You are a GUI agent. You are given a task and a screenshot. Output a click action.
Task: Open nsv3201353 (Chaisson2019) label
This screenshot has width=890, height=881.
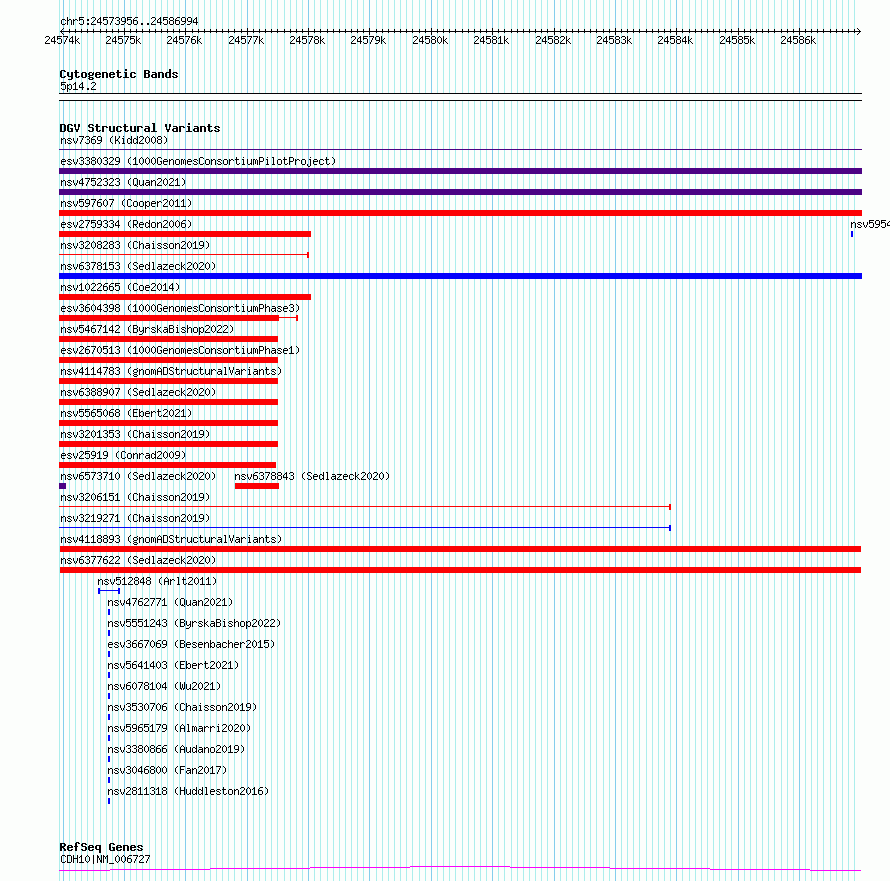pyautogui.click(x=135, y=434)
